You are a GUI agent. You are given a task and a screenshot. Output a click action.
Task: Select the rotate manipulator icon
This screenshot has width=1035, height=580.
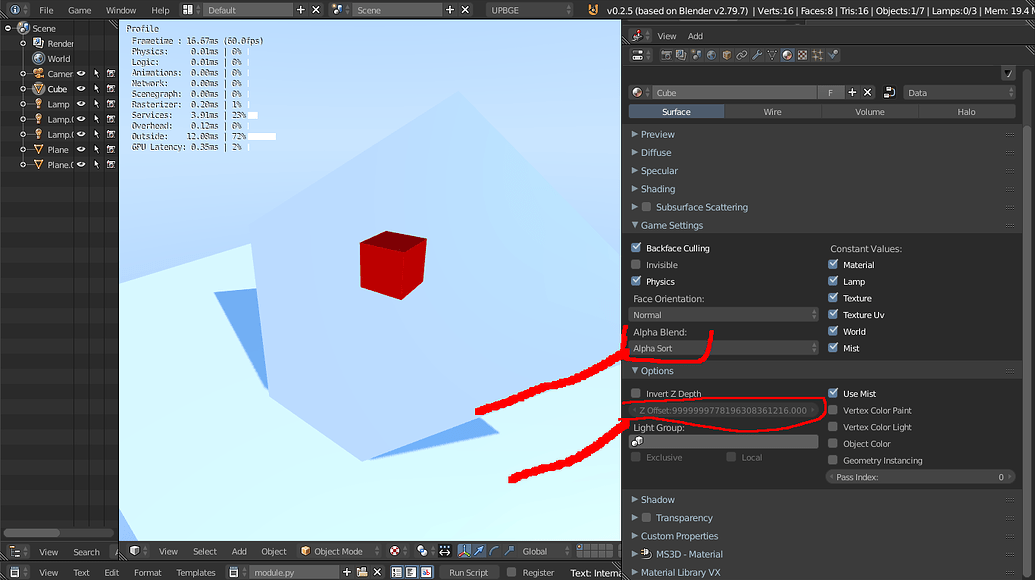click(x=494, y=551)
